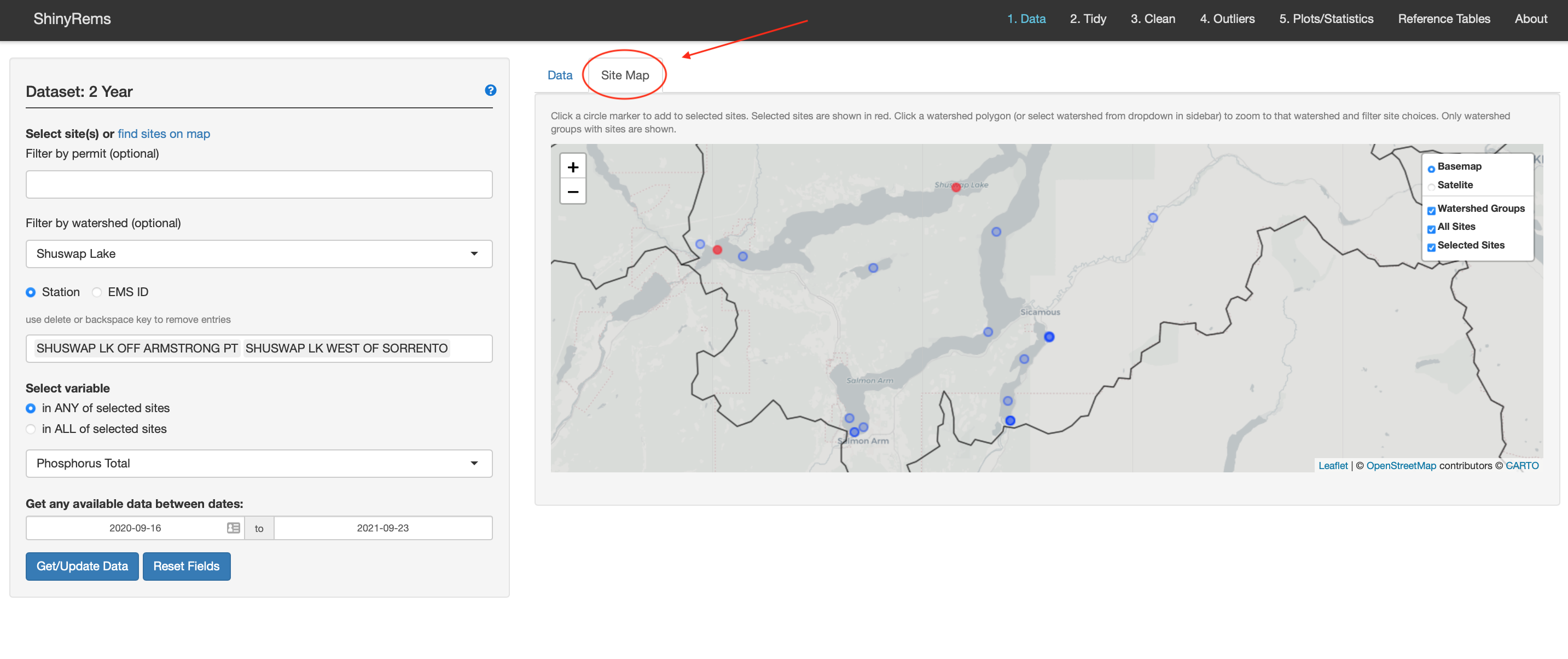Click the red site marker on western lake arm
1568x659 pixels.
point(717,250)
